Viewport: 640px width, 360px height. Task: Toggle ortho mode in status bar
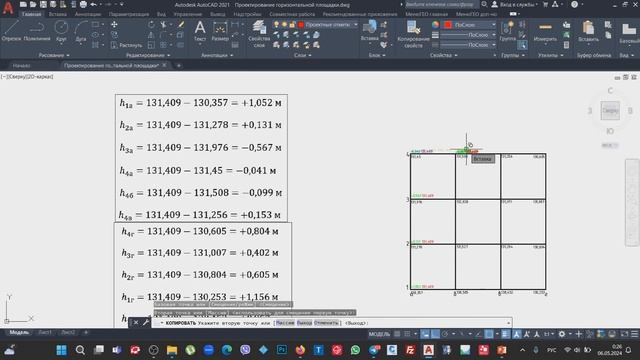pyautogui.click(x=435, y=334)
